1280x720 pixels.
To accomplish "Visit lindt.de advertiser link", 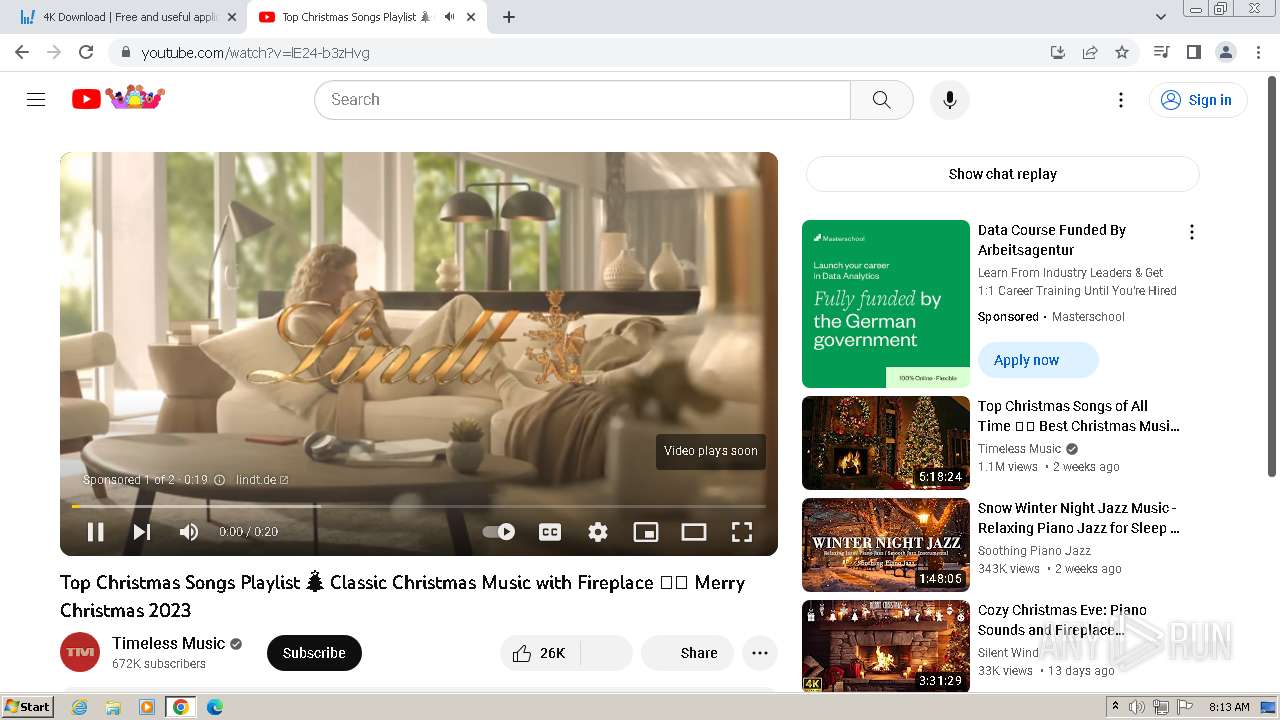I will point(262,480).
